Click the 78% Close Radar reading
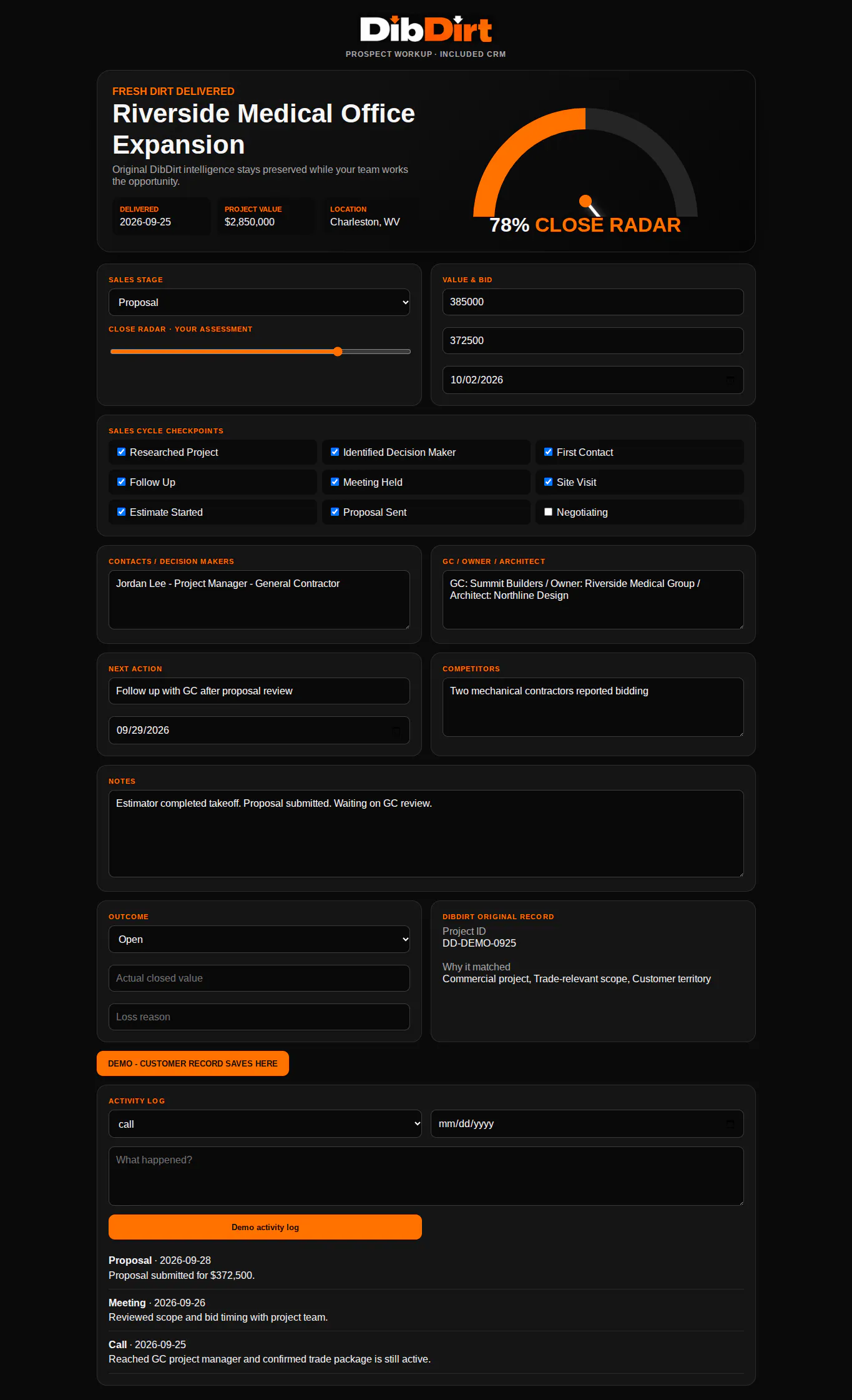The width and height of the screenshot is (852, 1400). pyautogui.click(x=585, y=225)
